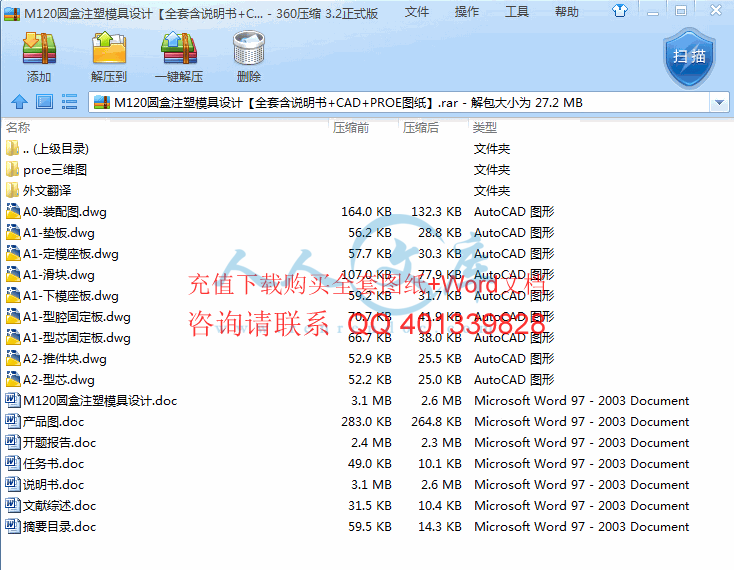734x570 pixels.
Task: Select the file name 'A1-定模座板.dwg'
Action: click(x=71, y=254)
